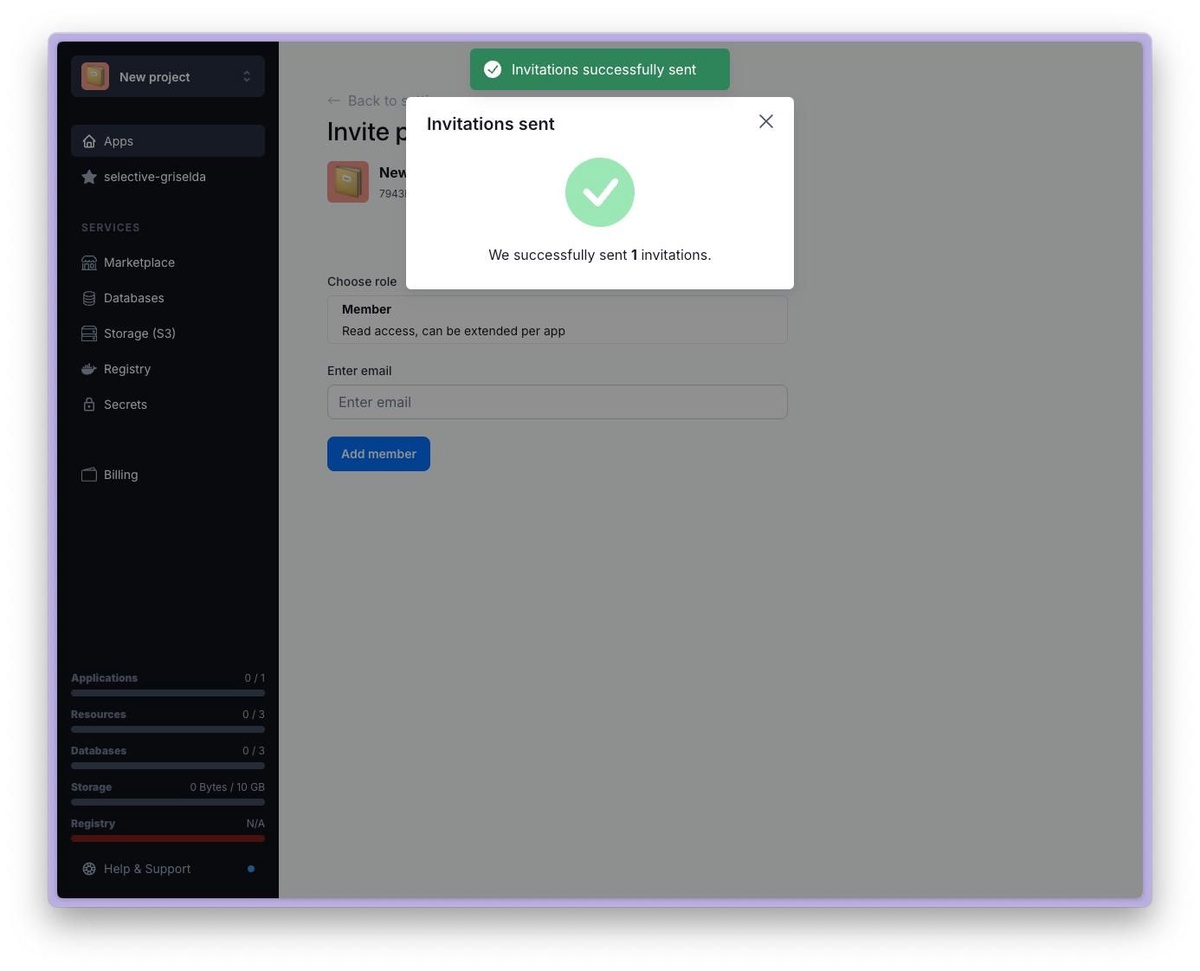The width and height of the screenshot is (1200, 971).
Task: Click the up-down chevron on project selector
Action: (246, 77)
